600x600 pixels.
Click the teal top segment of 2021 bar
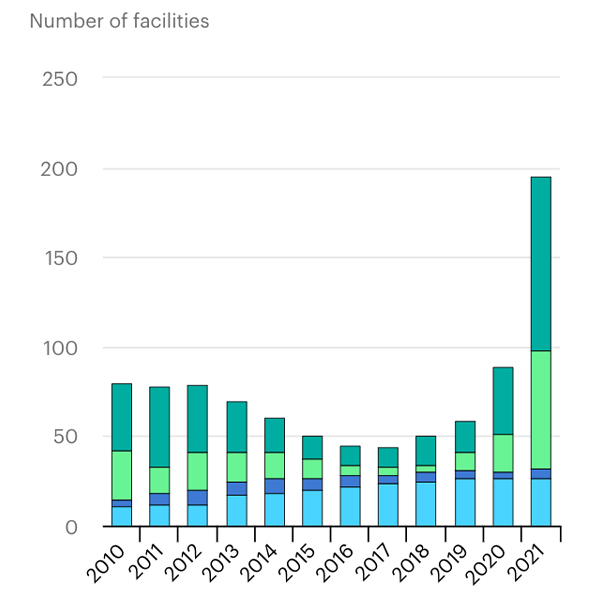540,263
